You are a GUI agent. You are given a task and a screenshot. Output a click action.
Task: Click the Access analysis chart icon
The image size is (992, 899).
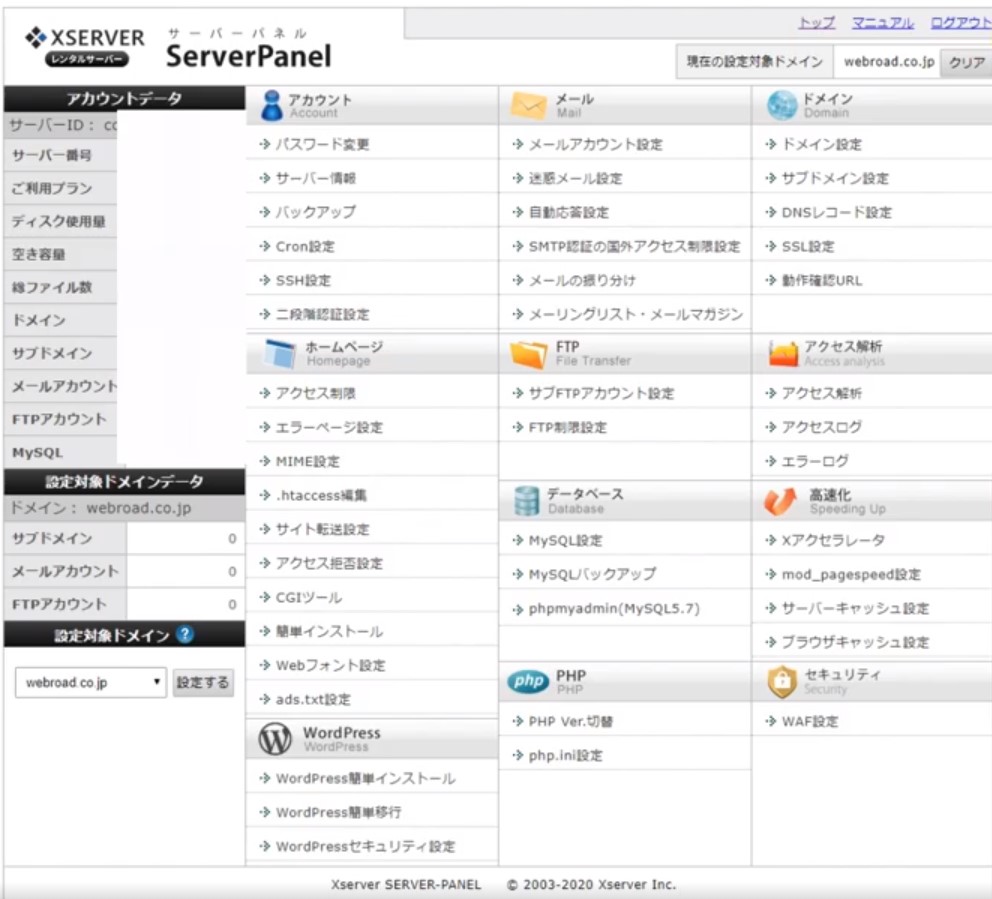tap(783, 354)
